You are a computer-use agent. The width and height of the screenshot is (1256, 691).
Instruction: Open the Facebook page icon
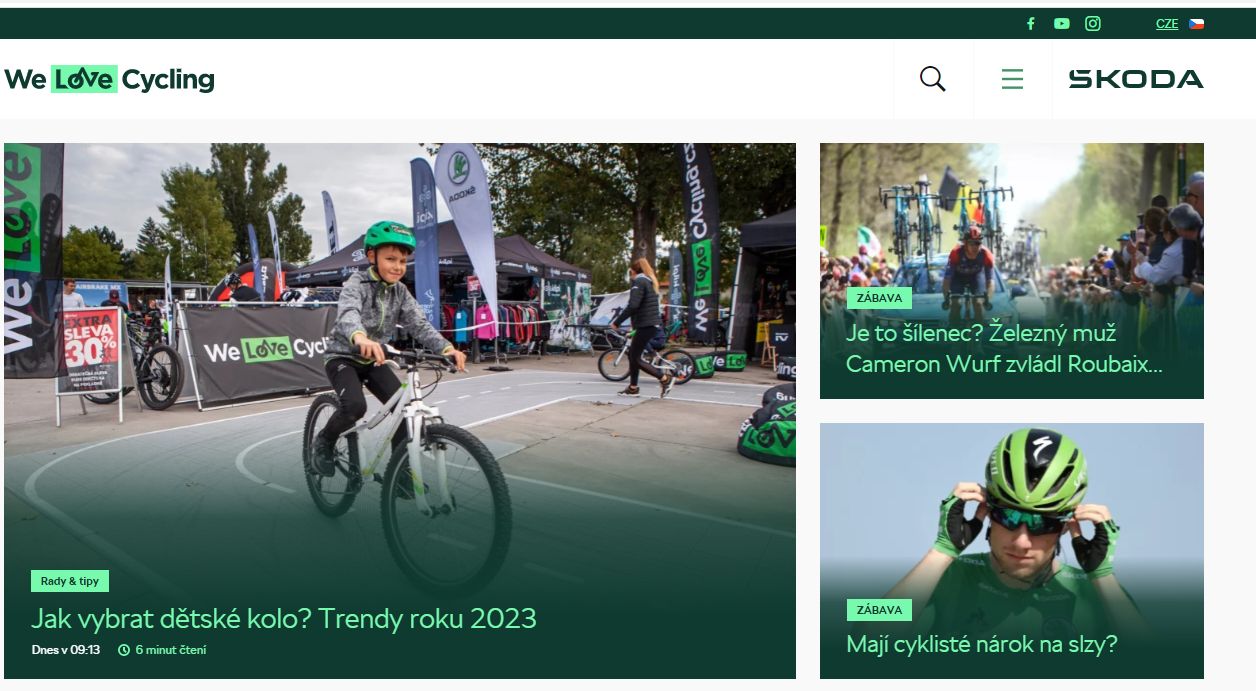coord(1031,24)
